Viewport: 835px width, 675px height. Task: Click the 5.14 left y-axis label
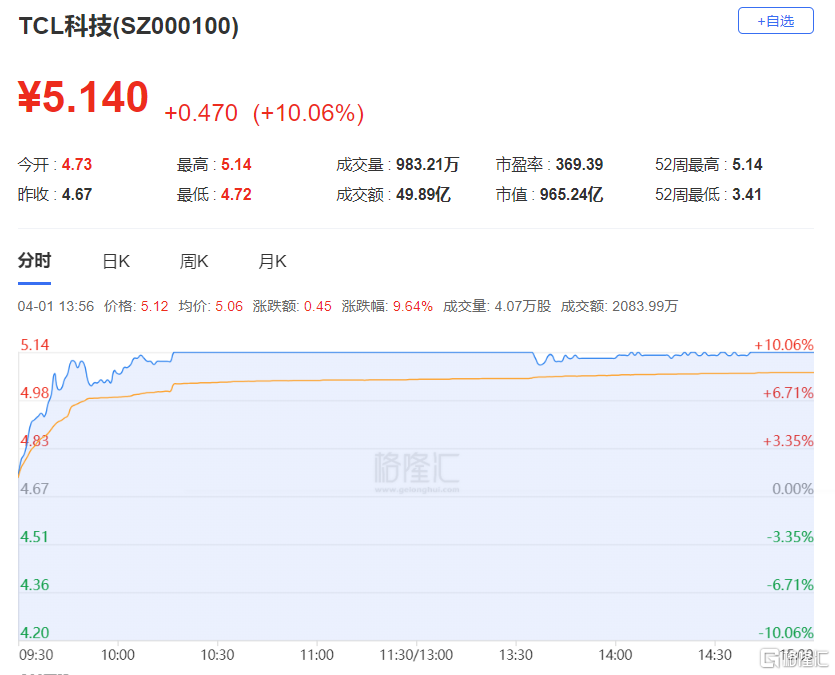35,345
